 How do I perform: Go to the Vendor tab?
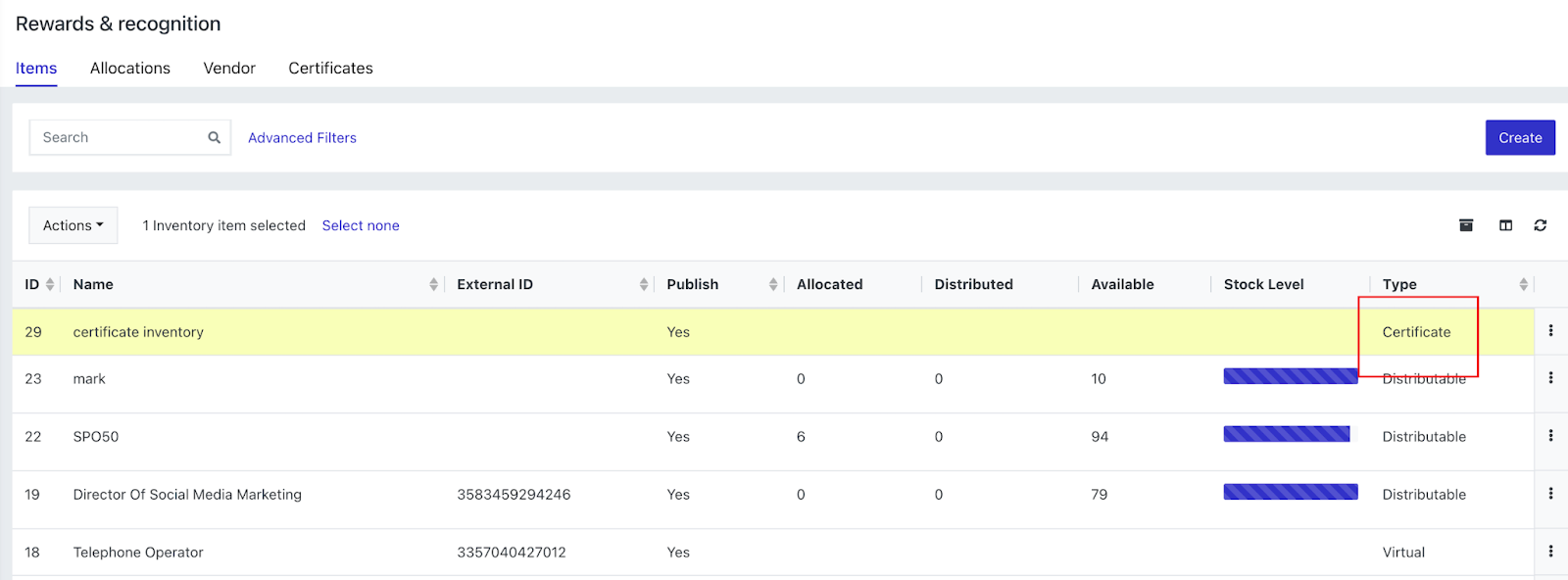[229, 69]
